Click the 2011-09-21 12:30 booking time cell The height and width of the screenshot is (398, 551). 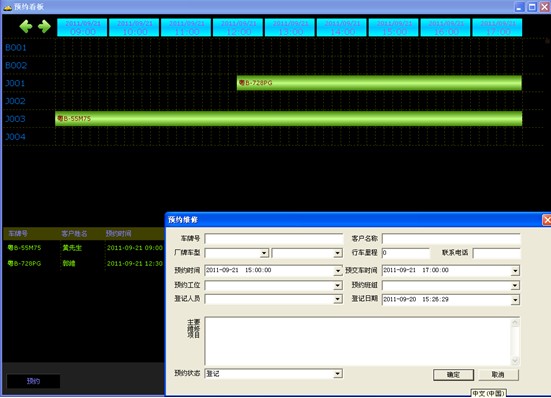coord(135,263)
